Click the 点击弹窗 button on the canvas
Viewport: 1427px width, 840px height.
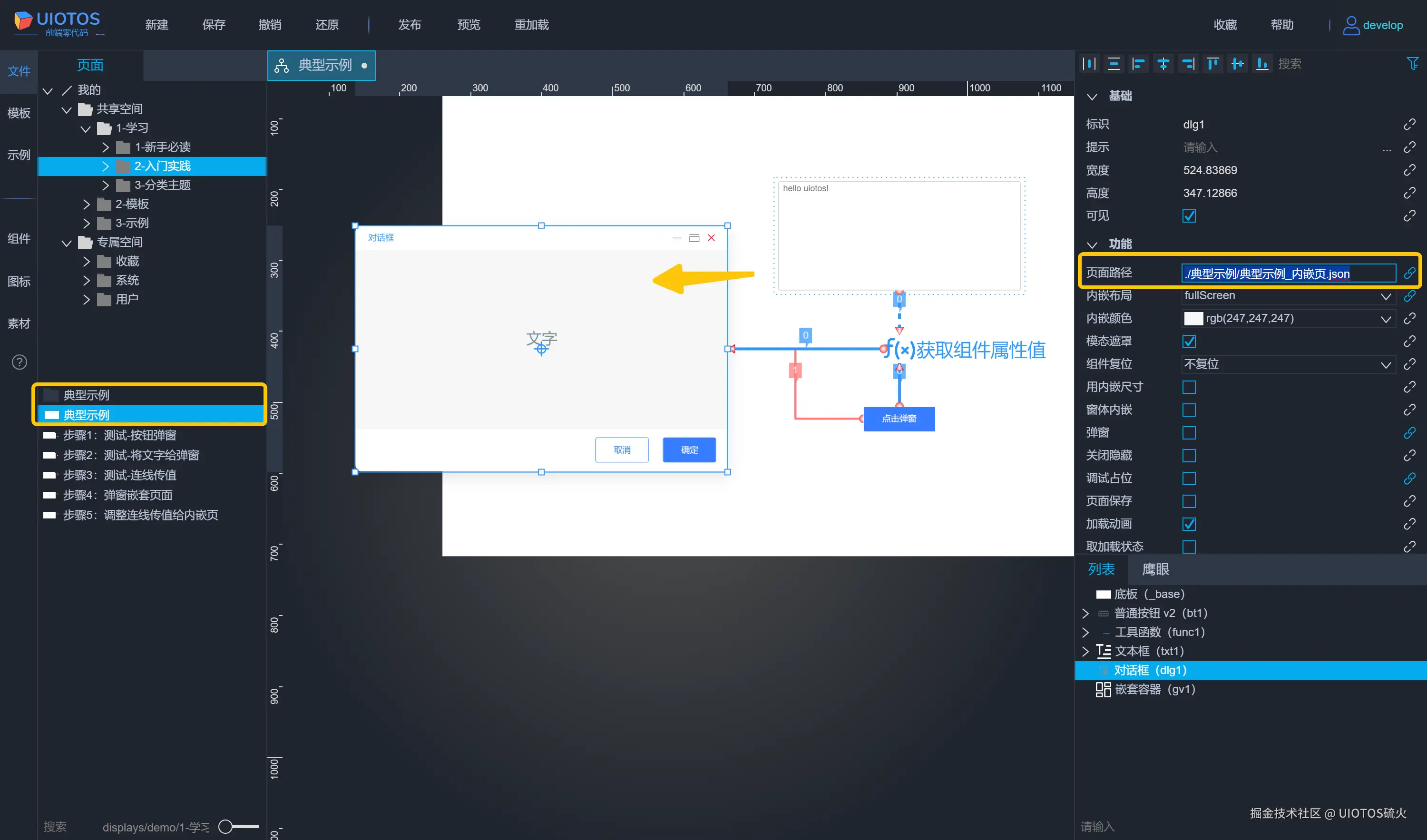pyautogui.click(x=899, y=419)
